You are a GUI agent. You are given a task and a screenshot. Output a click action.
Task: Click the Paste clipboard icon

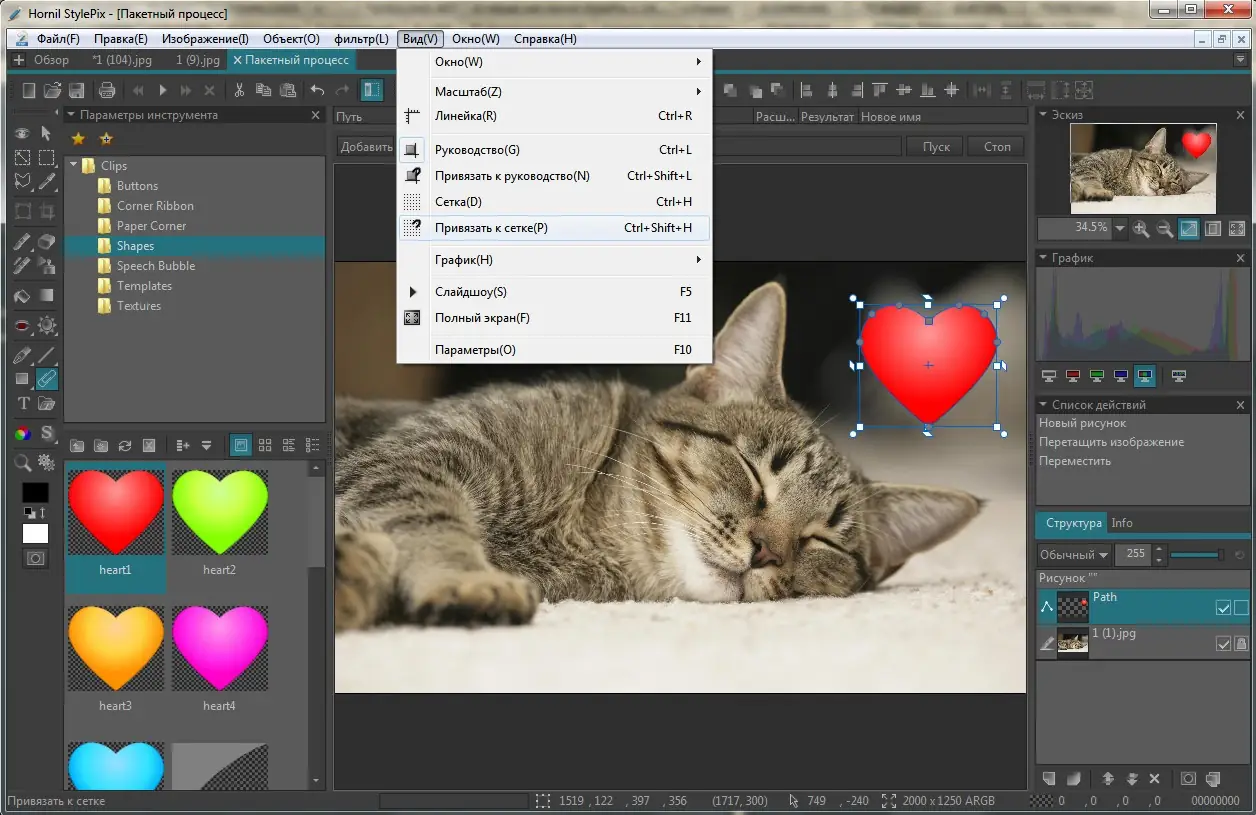click(288, 90)
